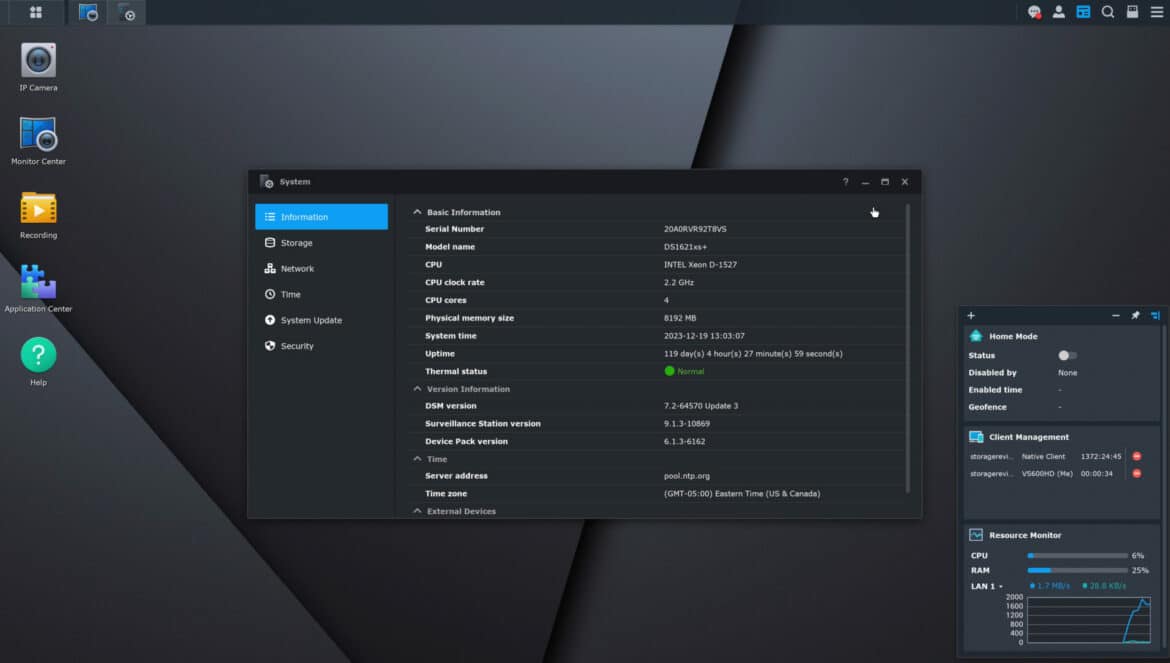Click the RAM usage bar in Resource Monitor
Screen dimensions: 1170x663
click(x=1077, y=571)
